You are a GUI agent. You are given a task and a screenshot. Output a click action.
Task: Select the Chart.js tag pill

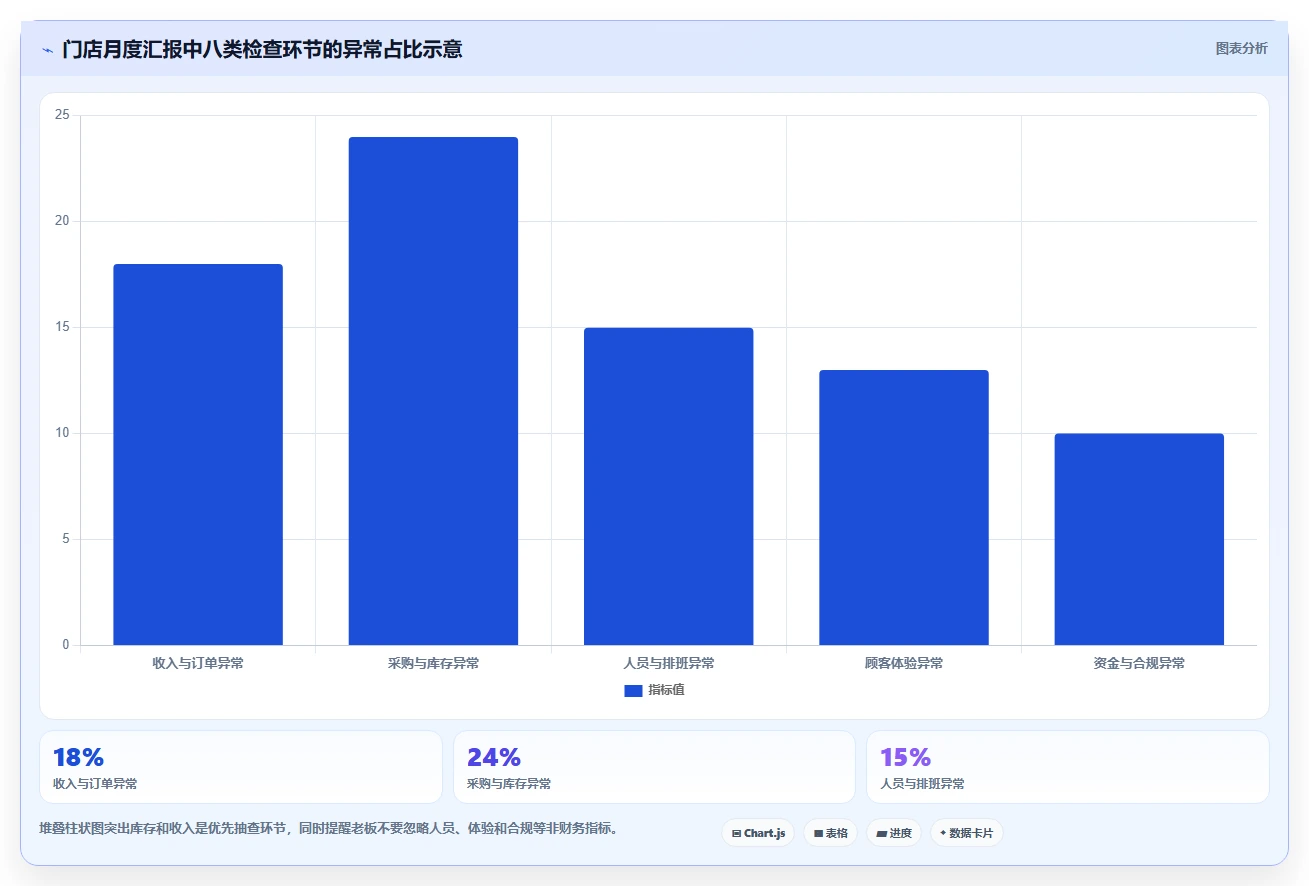[758, 833]
